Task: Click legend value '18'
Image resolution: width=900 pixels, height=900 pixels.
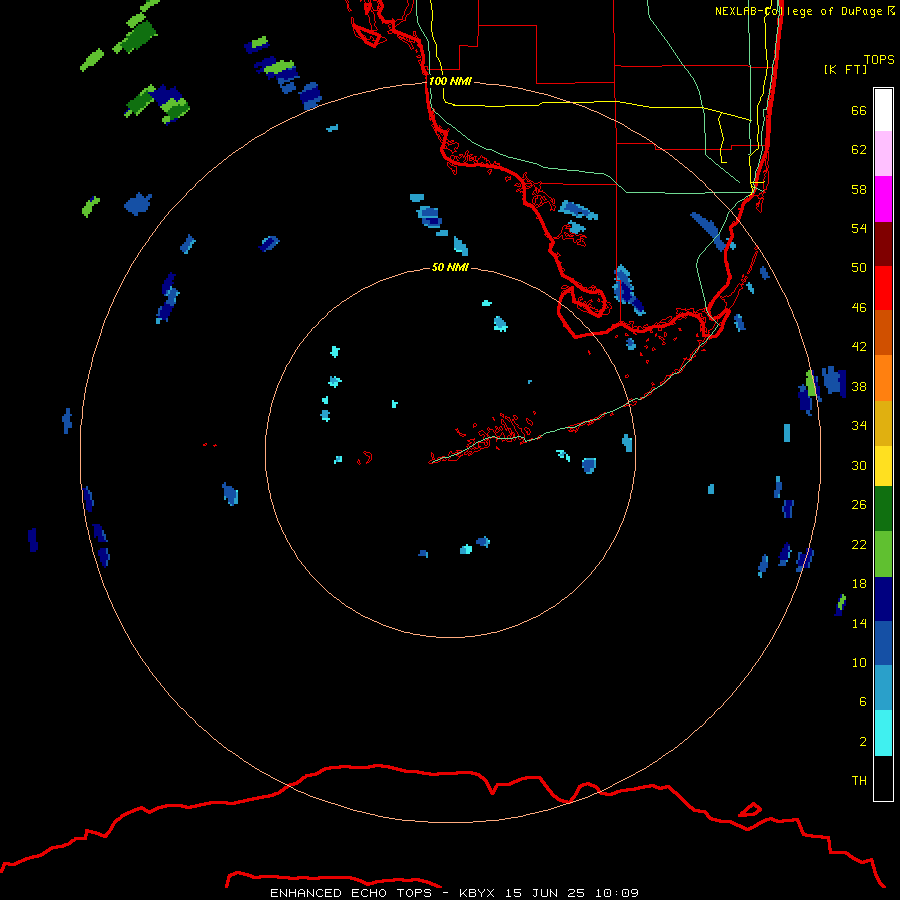Action: click(x=859, y=584)
